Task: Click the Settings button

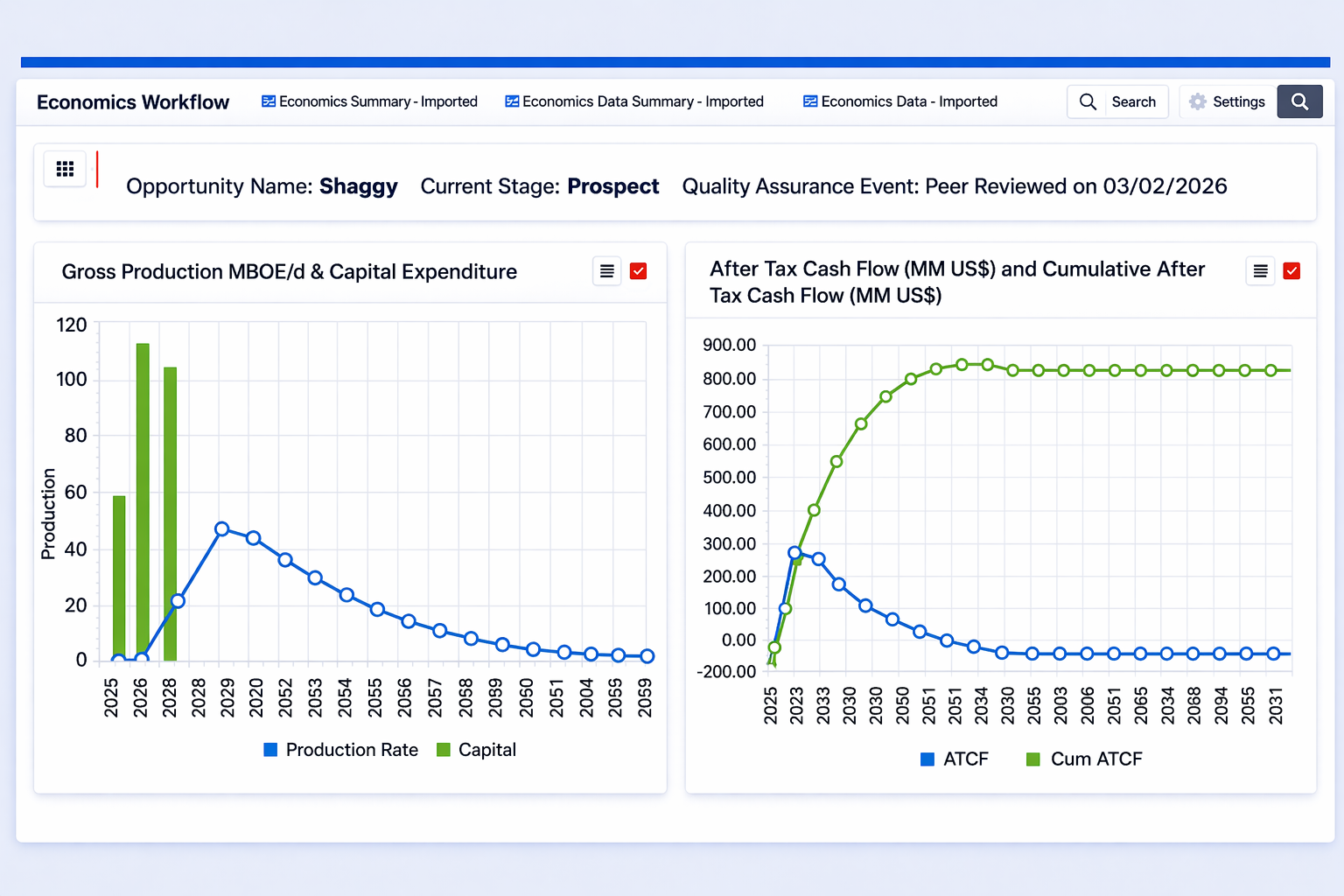Action: click(x=1226, y=101)
